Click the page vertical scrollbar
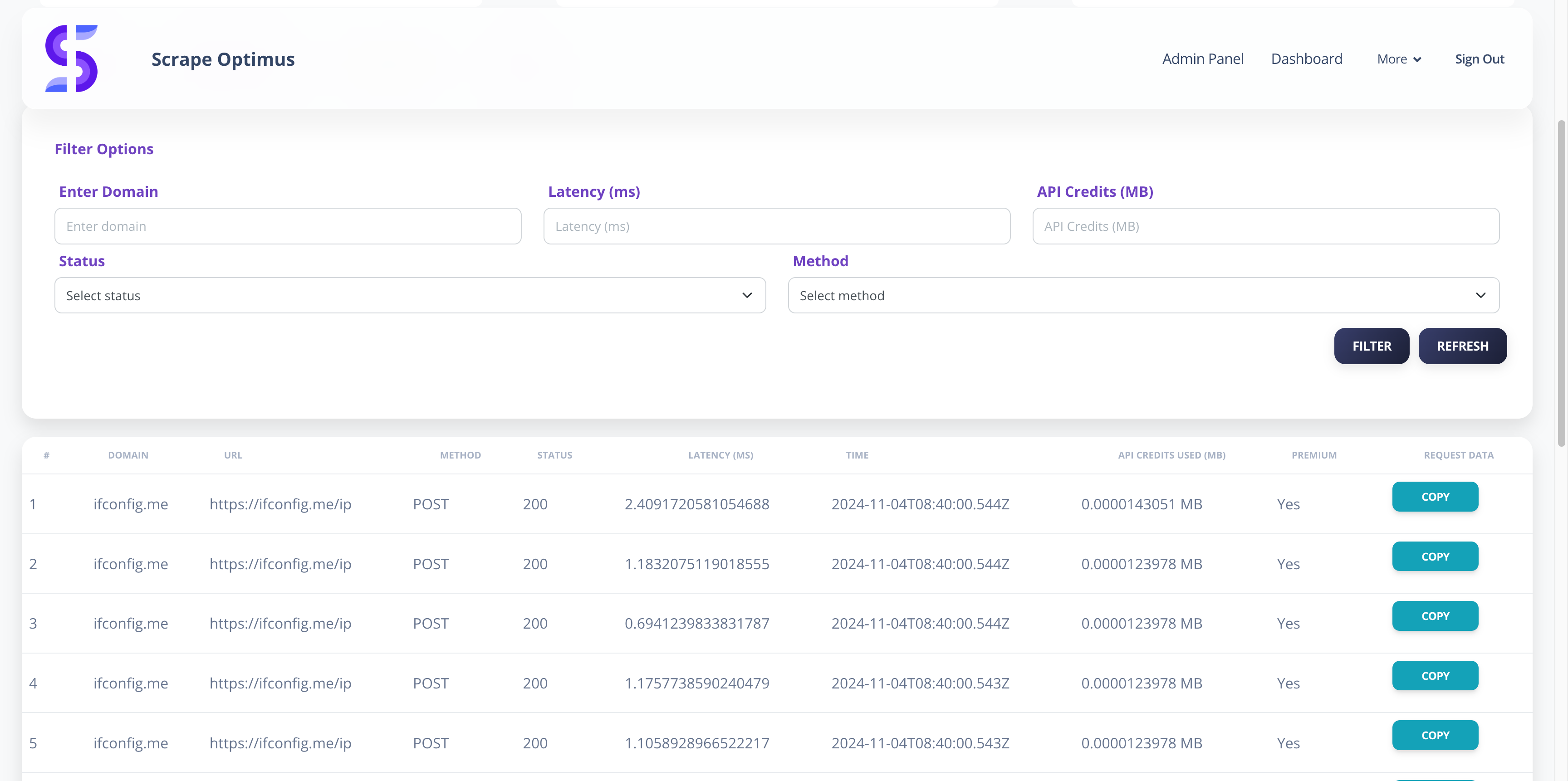The width and height of the screenshot is (1568, 781). (x=1561, y=283)
